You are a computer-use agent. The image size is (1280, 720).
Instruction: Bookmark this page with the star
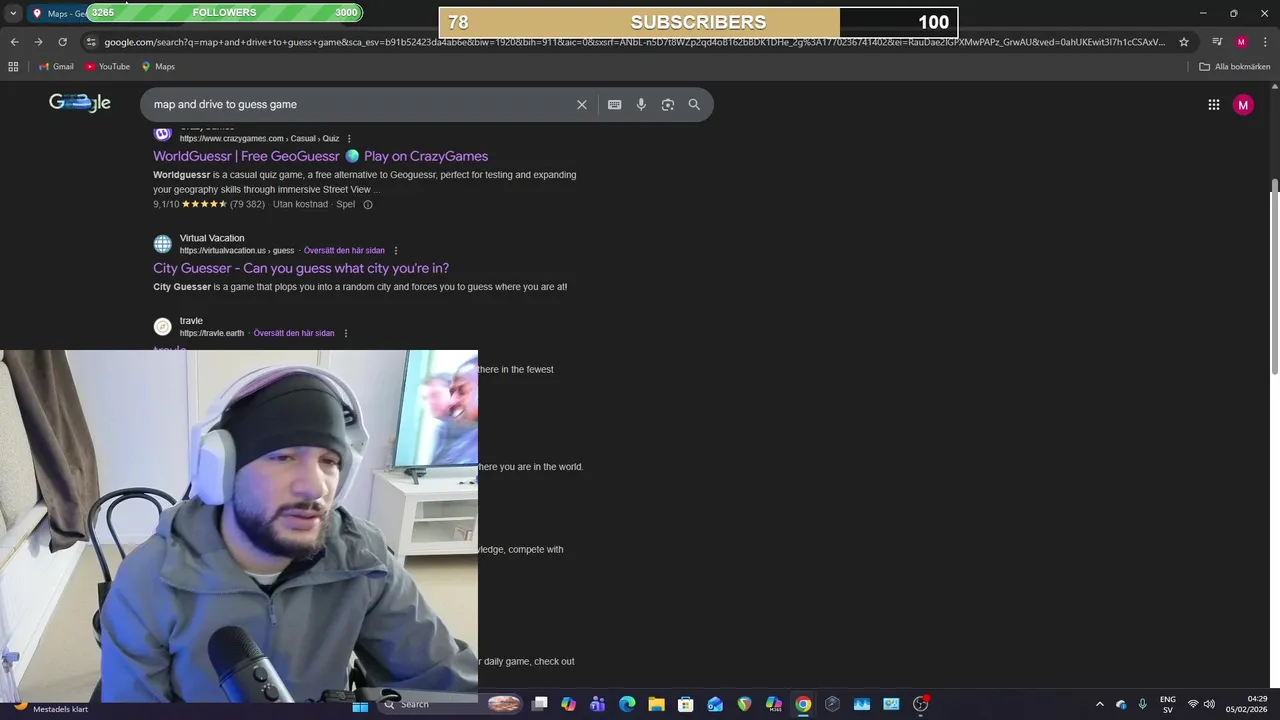click(x=1184, y=42)
